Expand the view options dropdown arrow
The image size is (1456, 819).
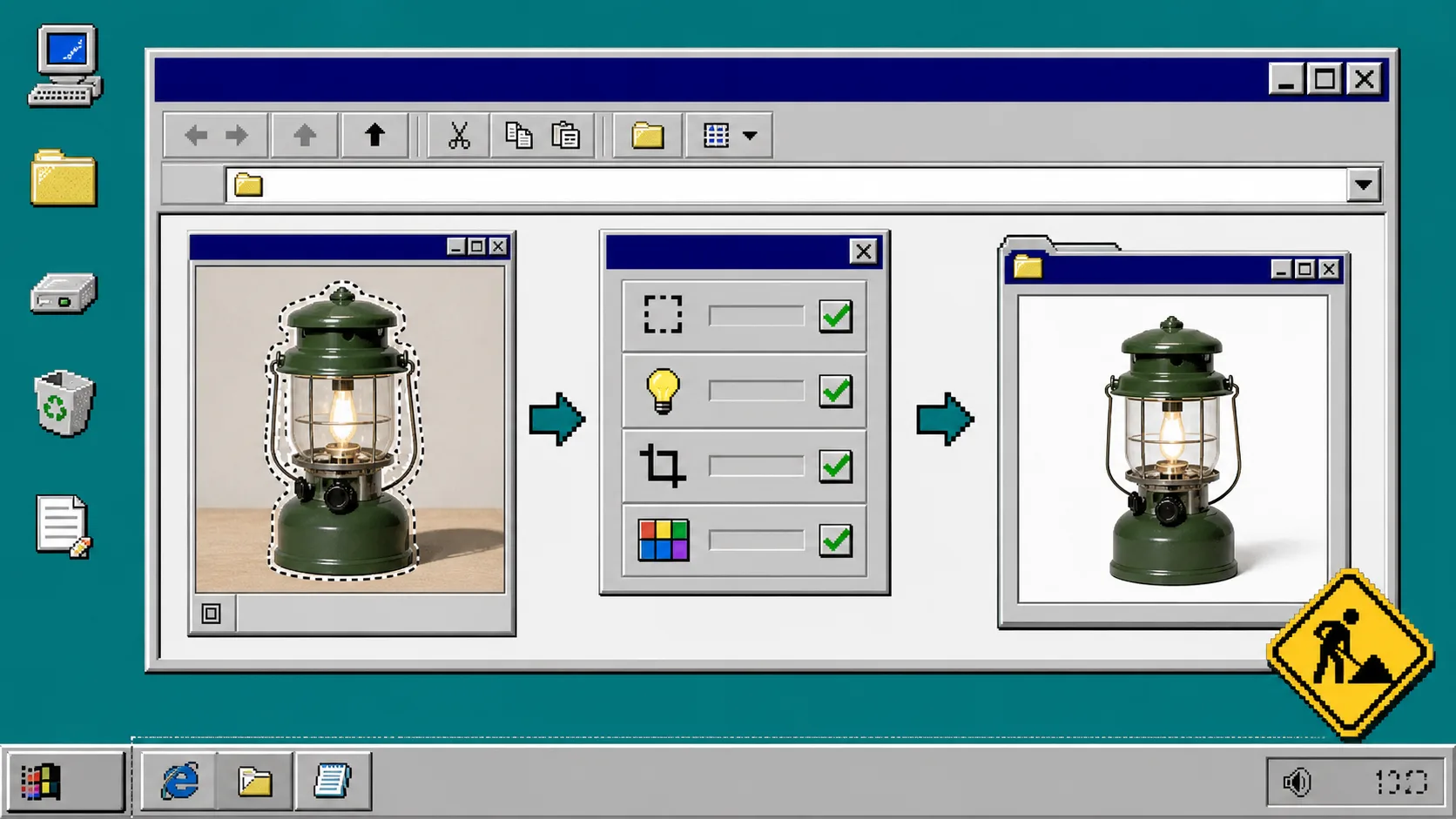(750, 136)
